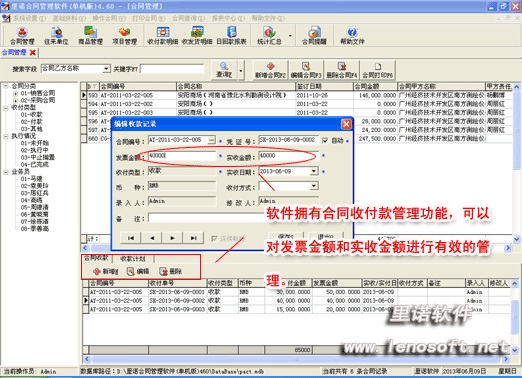Select 04-已完成 in the tree

pyautogui.click(x=35, y=165)
